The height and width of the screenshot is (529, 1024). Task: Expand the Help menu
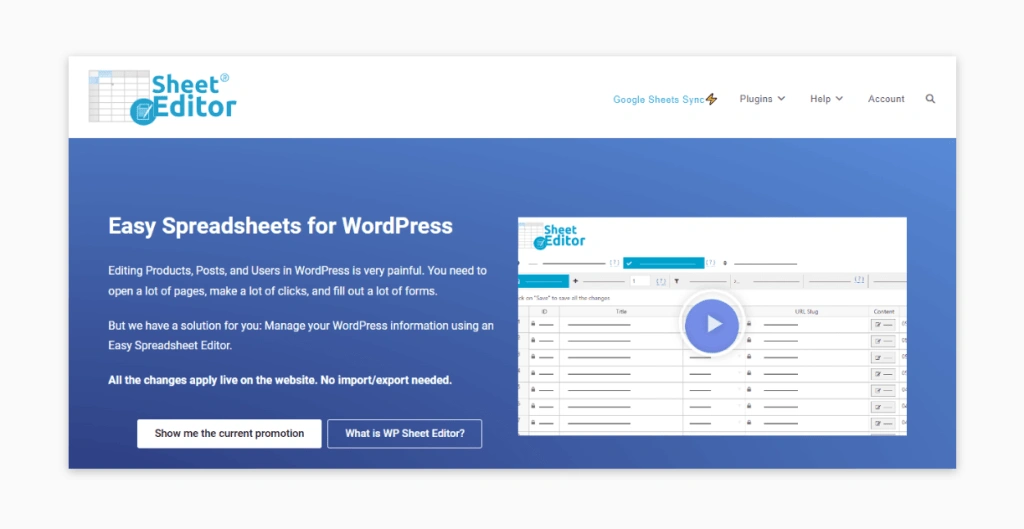point(826,99)
